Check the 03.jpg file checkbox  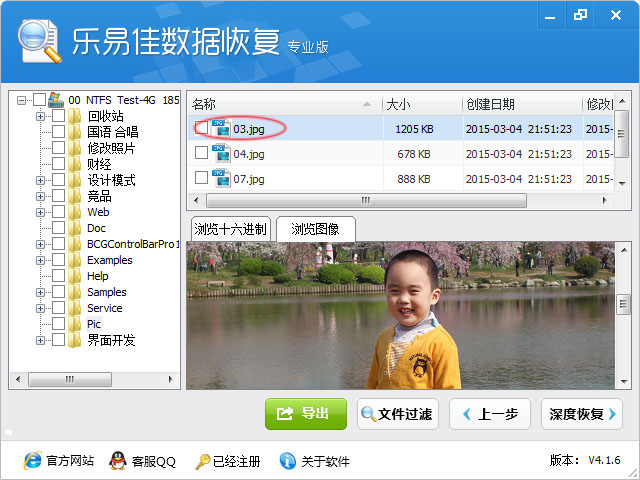pyautogui.click(x=201, y=128)
